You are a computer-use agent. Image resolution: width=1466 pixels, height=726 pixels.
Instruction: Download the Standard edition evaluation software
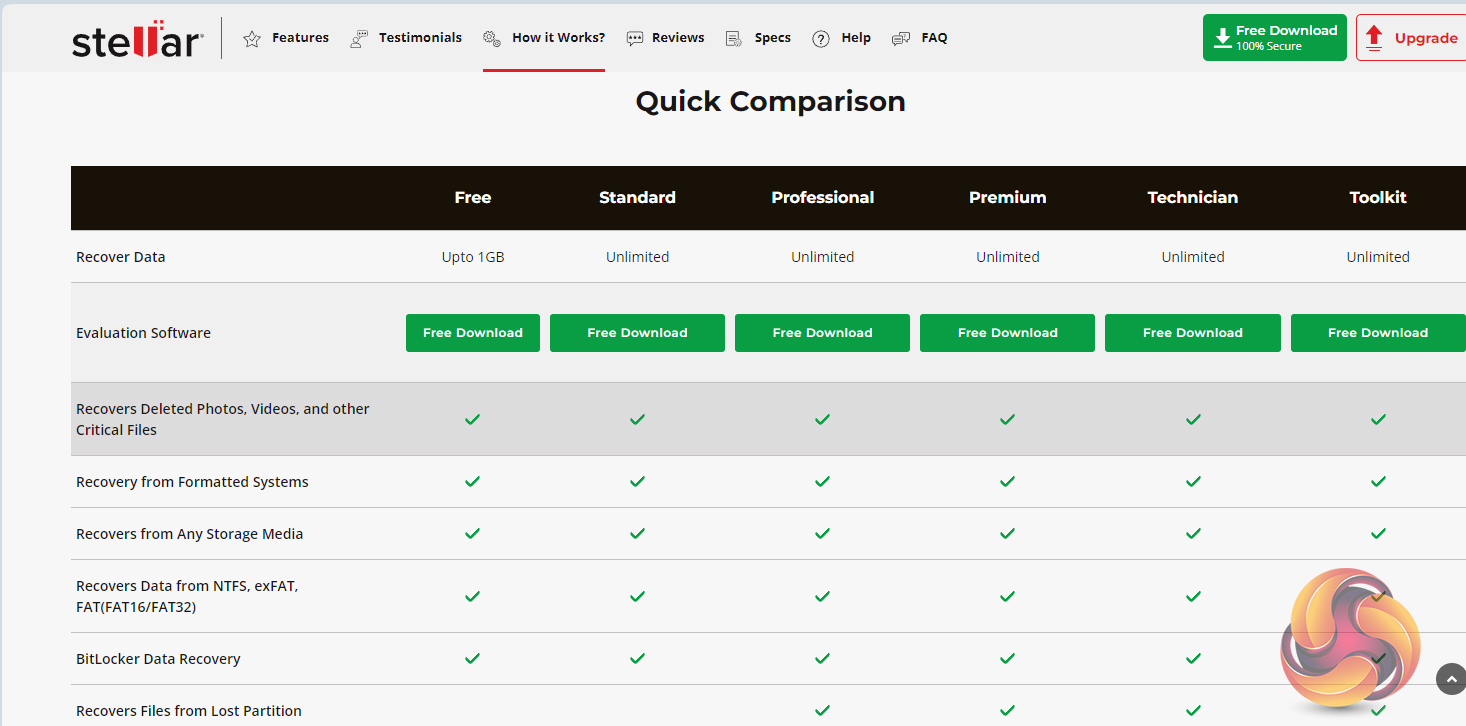pyautogui.click(x=637, y=333)
